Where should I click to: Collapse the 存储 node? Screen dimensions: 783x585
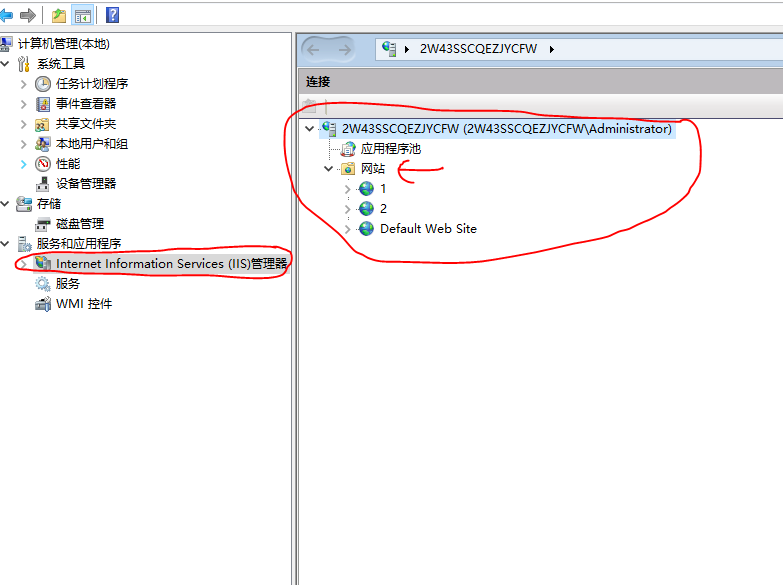(5, 204)
